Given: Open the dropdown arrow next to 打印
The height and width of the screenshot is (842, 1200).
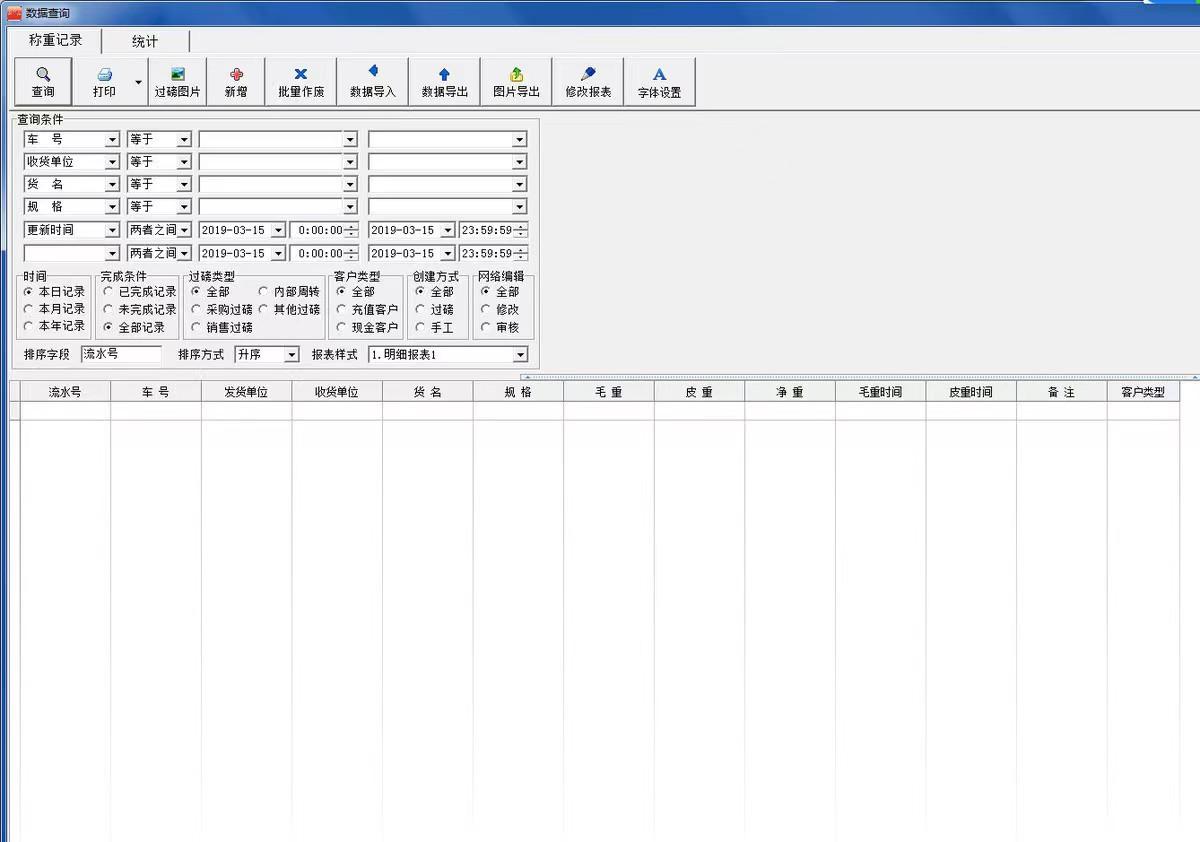Looking at the screenshot, I should tap(139, 82).
